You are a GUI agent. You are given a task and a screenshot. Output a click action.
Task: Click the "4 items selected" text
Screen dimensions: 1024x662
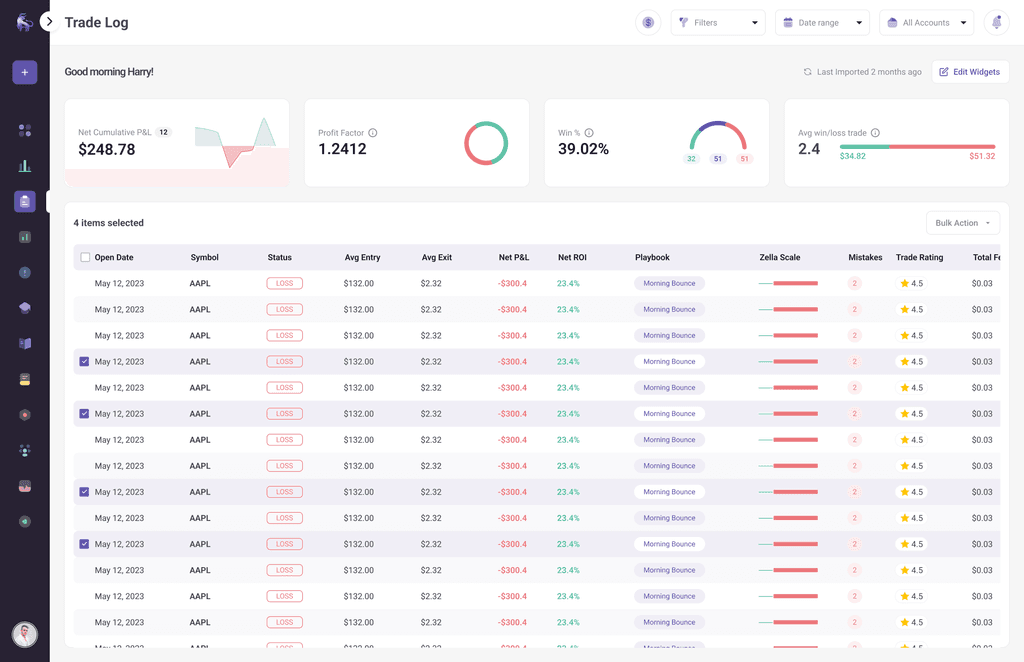(x=108, y=223)
